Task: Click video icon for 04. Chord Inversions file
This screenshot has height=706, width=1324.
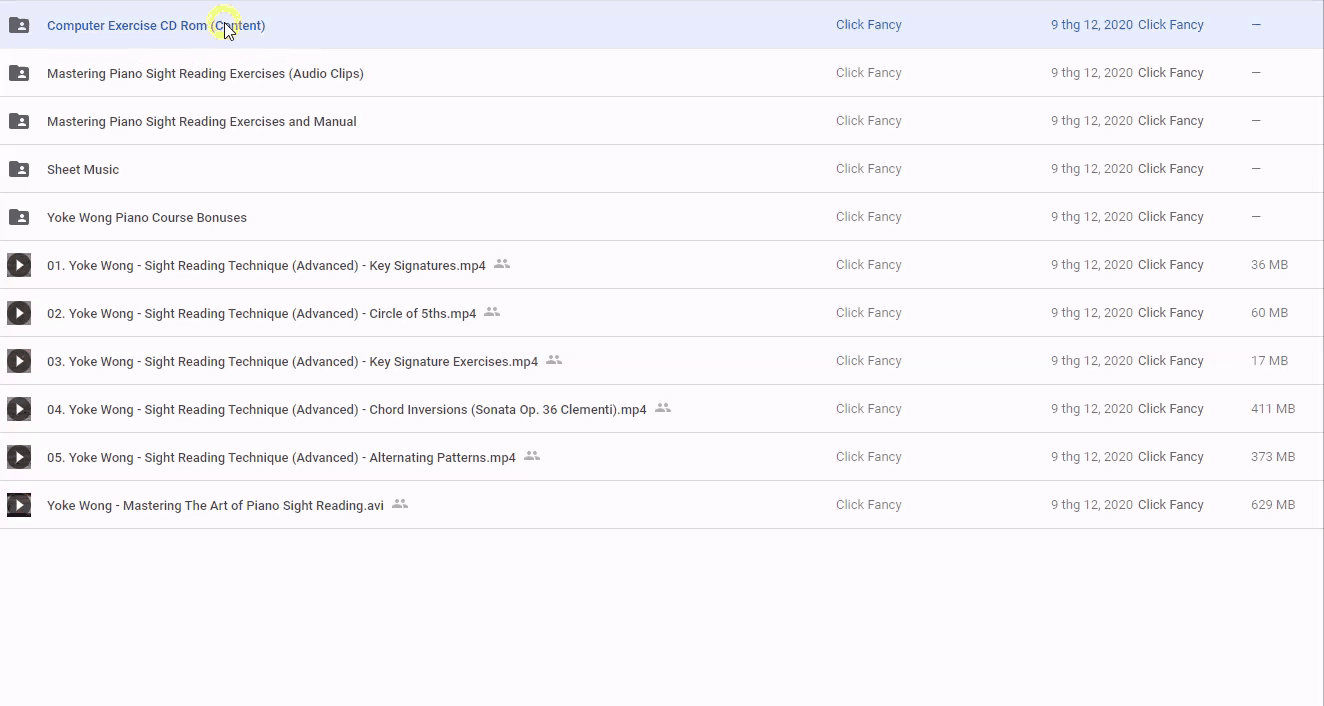Action: 19,409
